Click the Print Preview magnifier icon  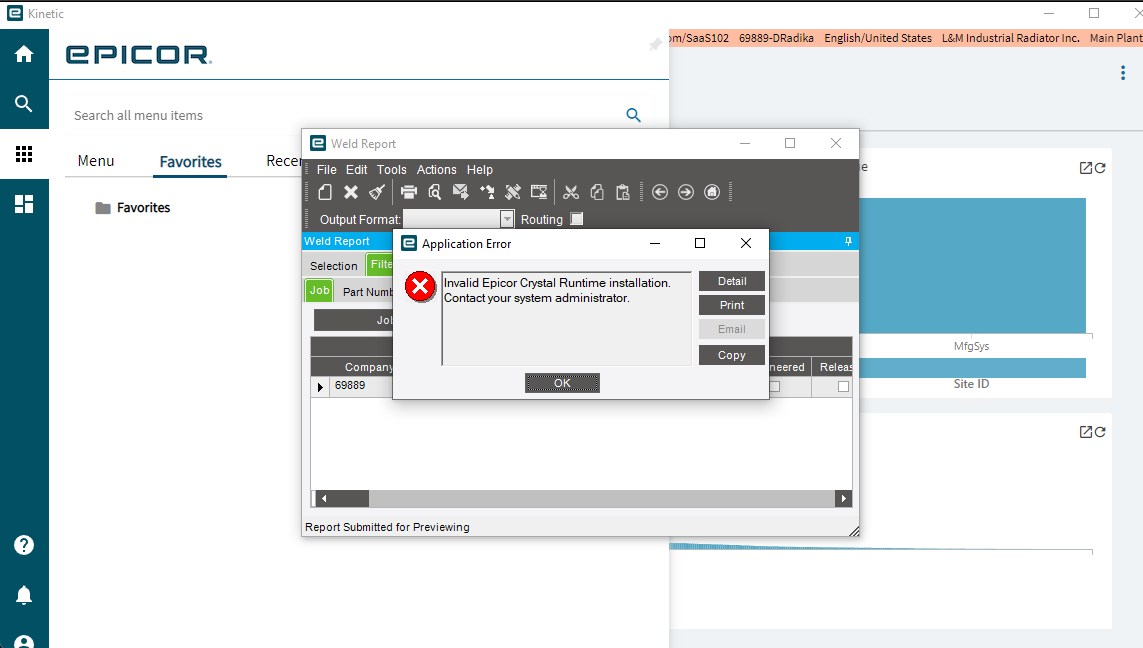[434, 192]
